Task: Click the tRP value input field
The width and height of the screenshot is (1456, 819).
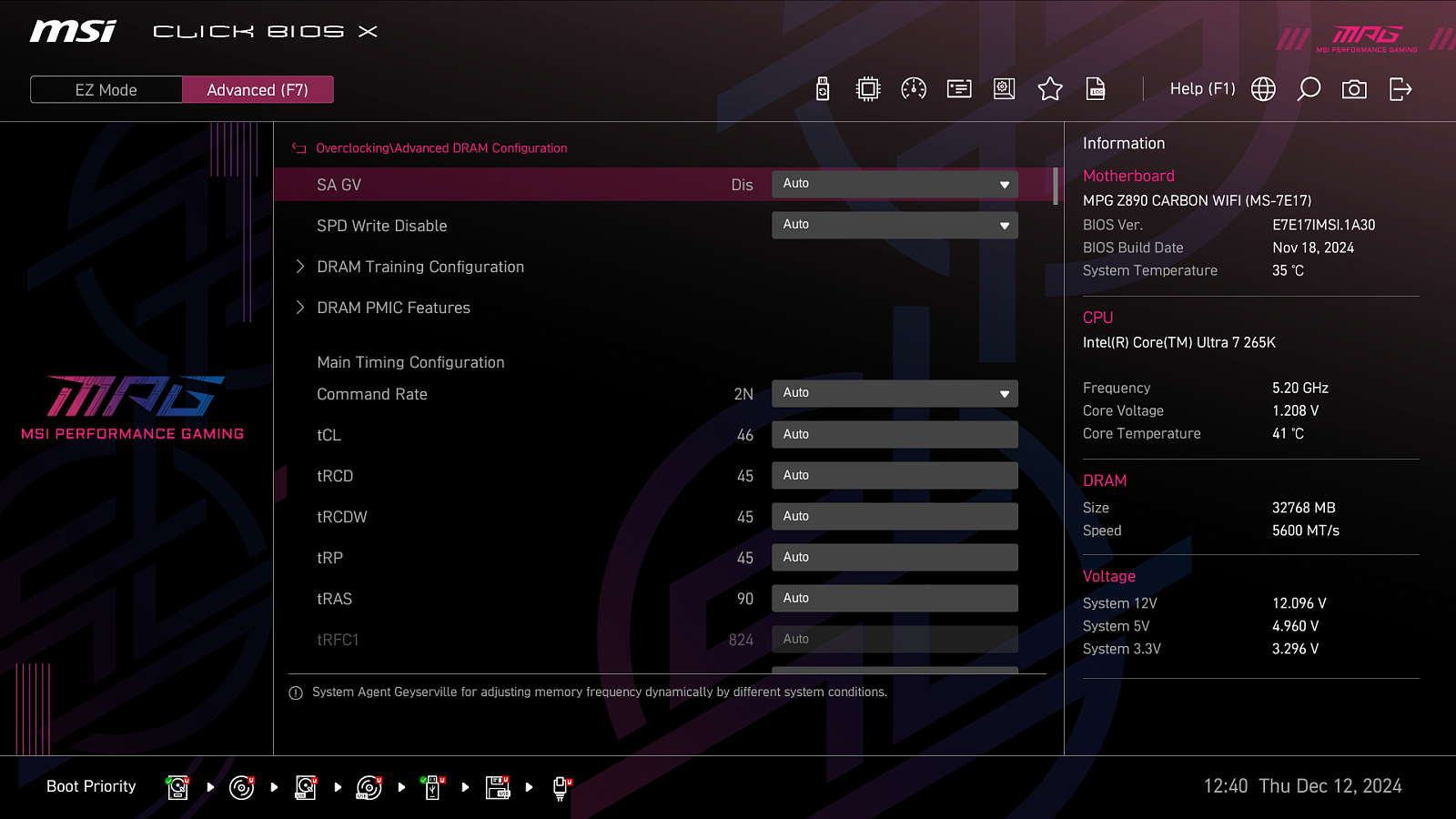Action: pos(895,558)
